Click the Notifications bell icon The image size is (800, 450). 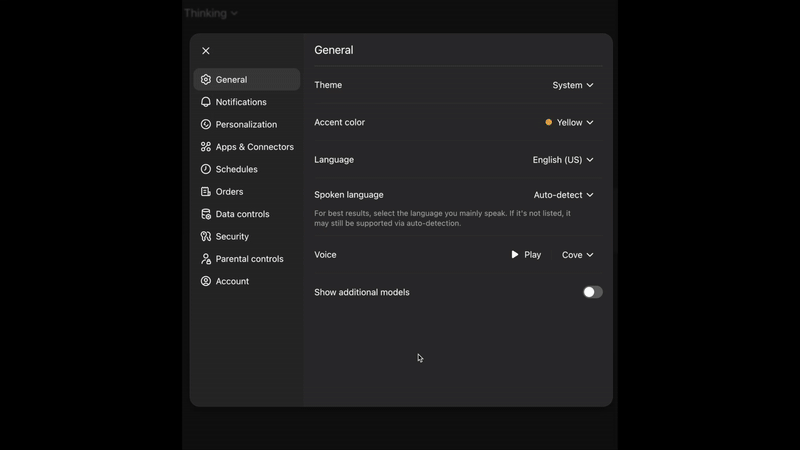point(206,102)
